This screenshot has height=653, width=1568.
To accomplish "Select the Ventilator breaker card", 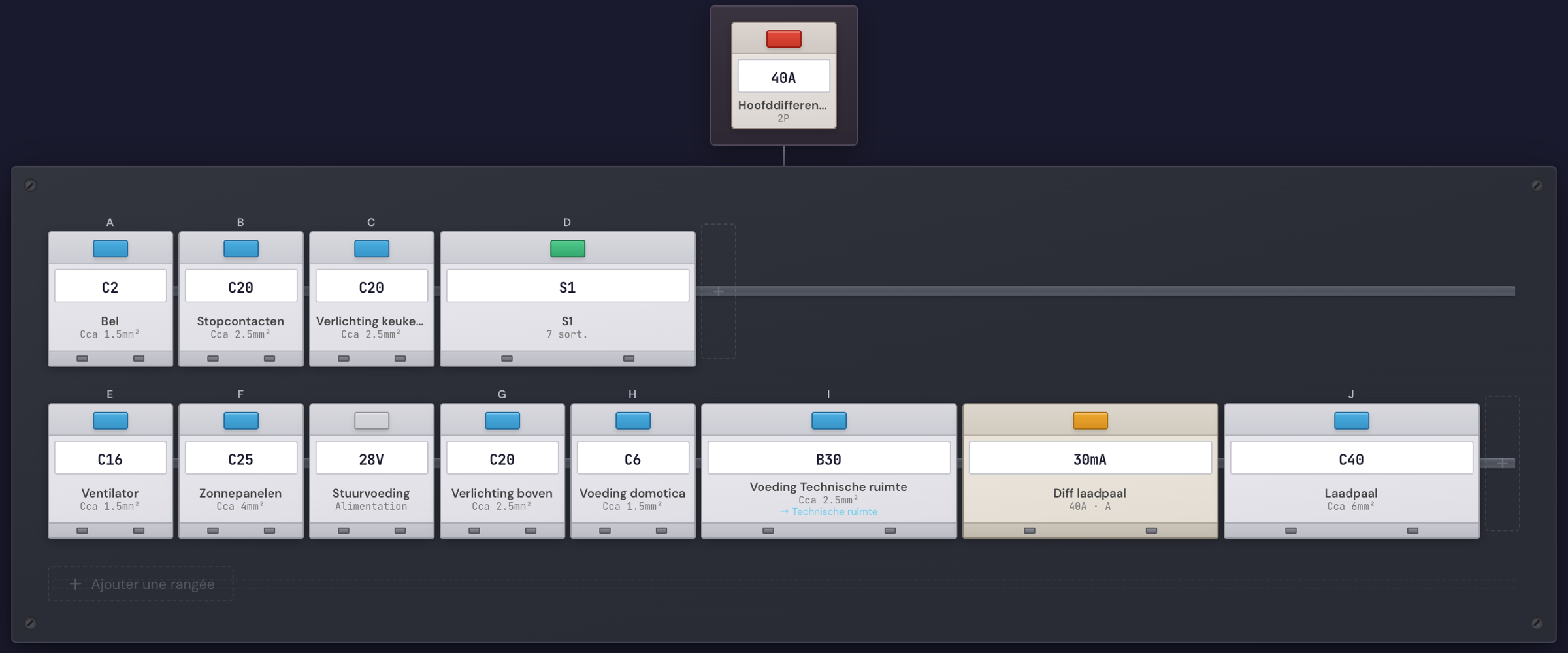I will [x=110, y=471].
